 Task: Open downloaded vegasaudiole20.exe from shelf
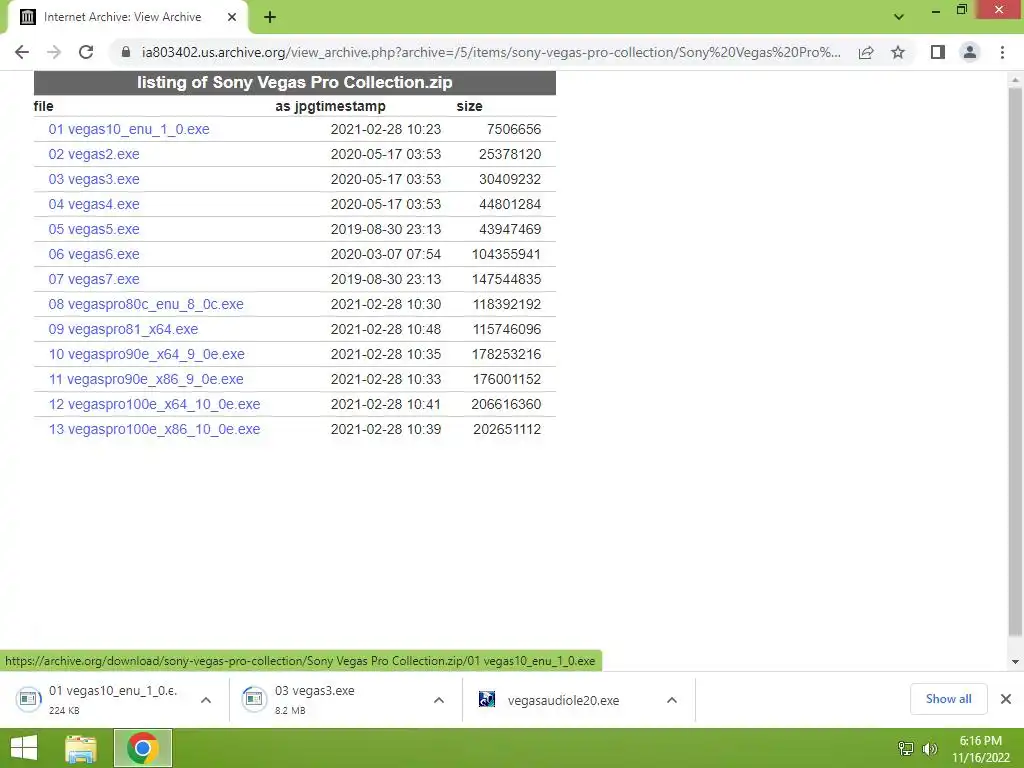pyautogui.click(x=563, y=700)
